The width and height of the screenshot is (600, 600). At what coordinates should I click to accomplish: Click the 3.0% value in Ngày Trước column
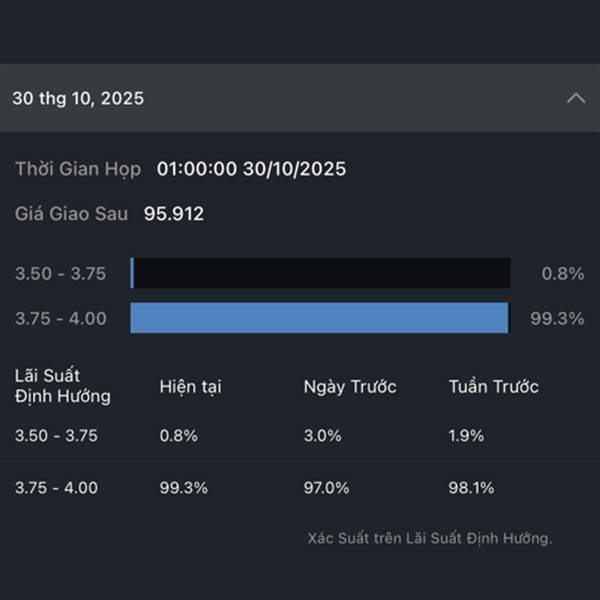point(322,436)
